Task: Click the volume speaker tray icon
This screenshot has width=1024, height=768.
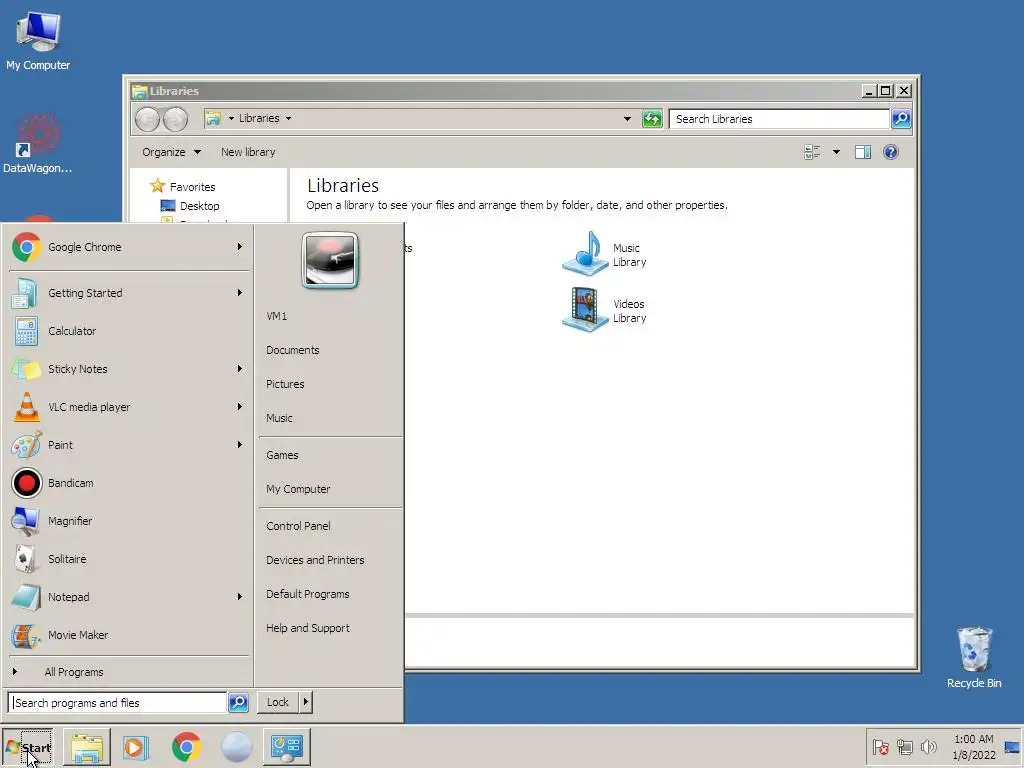Action: pos(928,747)
